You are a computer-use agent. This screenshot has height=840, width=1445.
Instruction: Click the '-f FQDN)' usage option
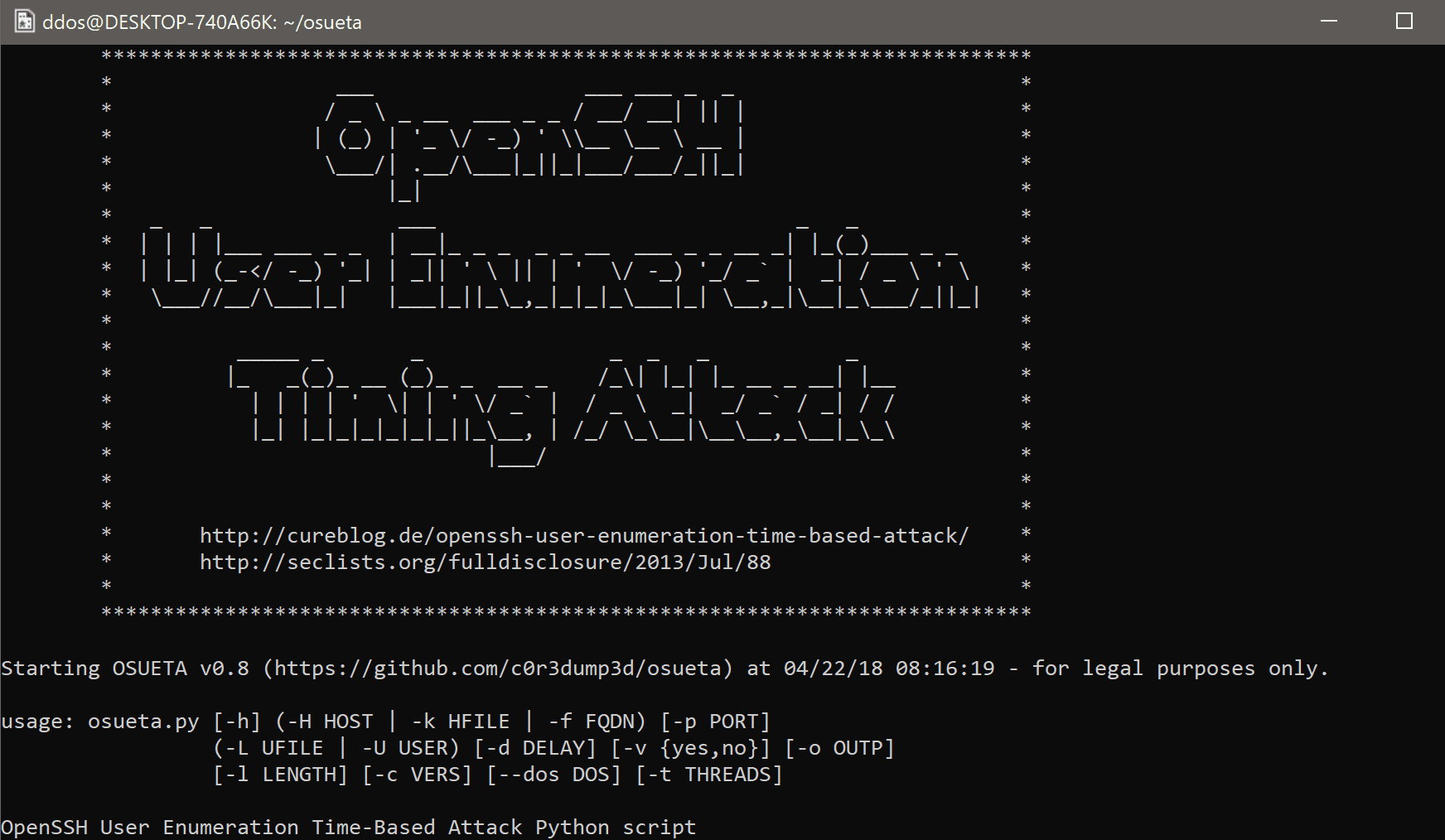pyautogui.click(x=597, y=722)
